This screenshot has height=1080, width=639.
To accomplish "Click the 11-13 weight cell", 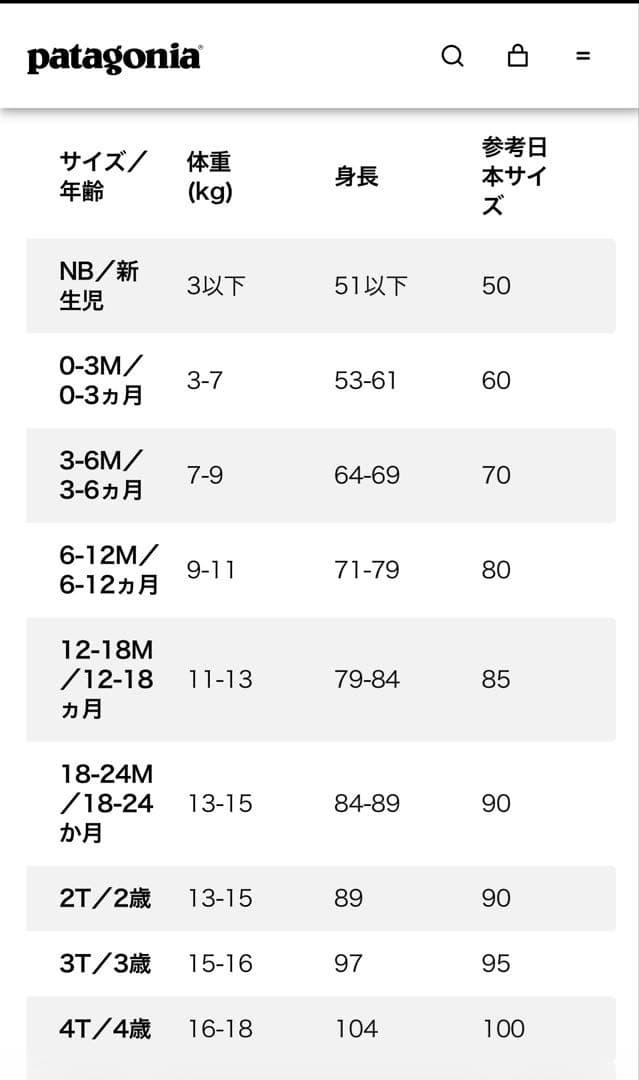I will point(220,680).
